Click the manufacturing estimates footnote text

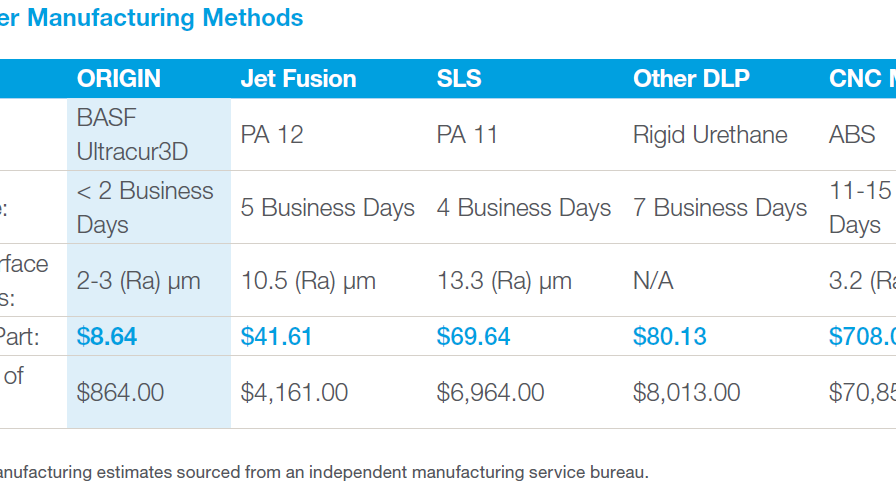(x=324, y=471)
